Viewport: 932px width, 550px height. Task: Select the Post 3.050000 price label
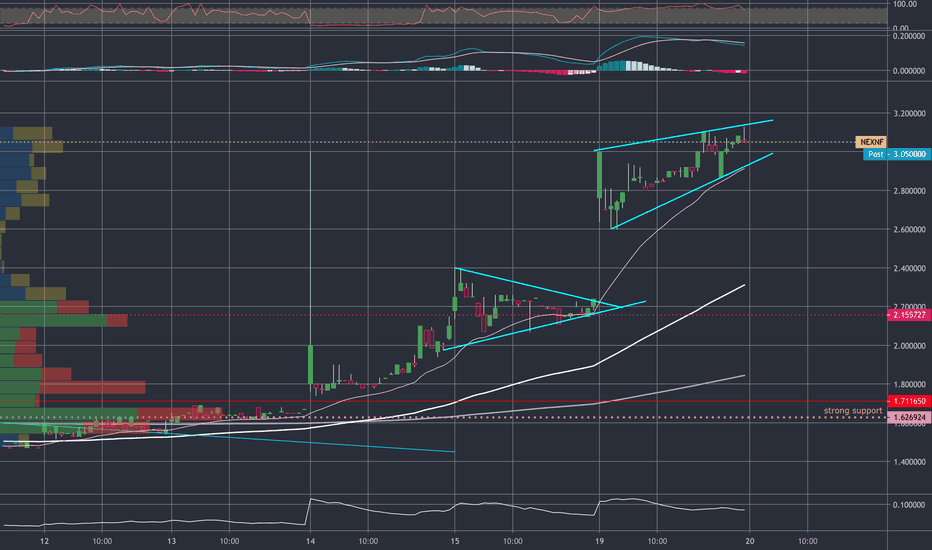pos(896,154)
